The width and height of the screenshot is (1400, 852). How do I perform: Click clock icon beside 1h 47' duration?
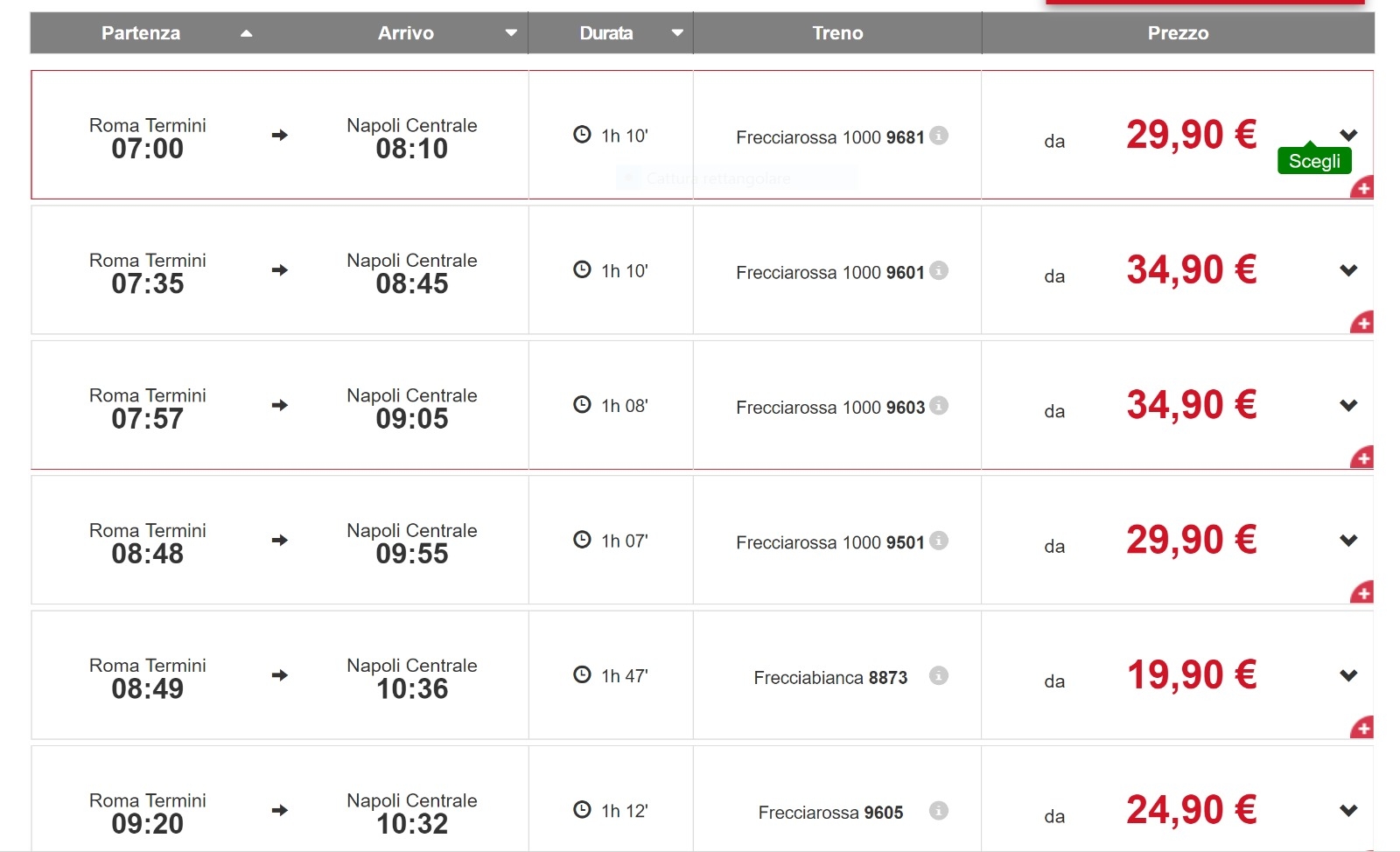point(582,674)
